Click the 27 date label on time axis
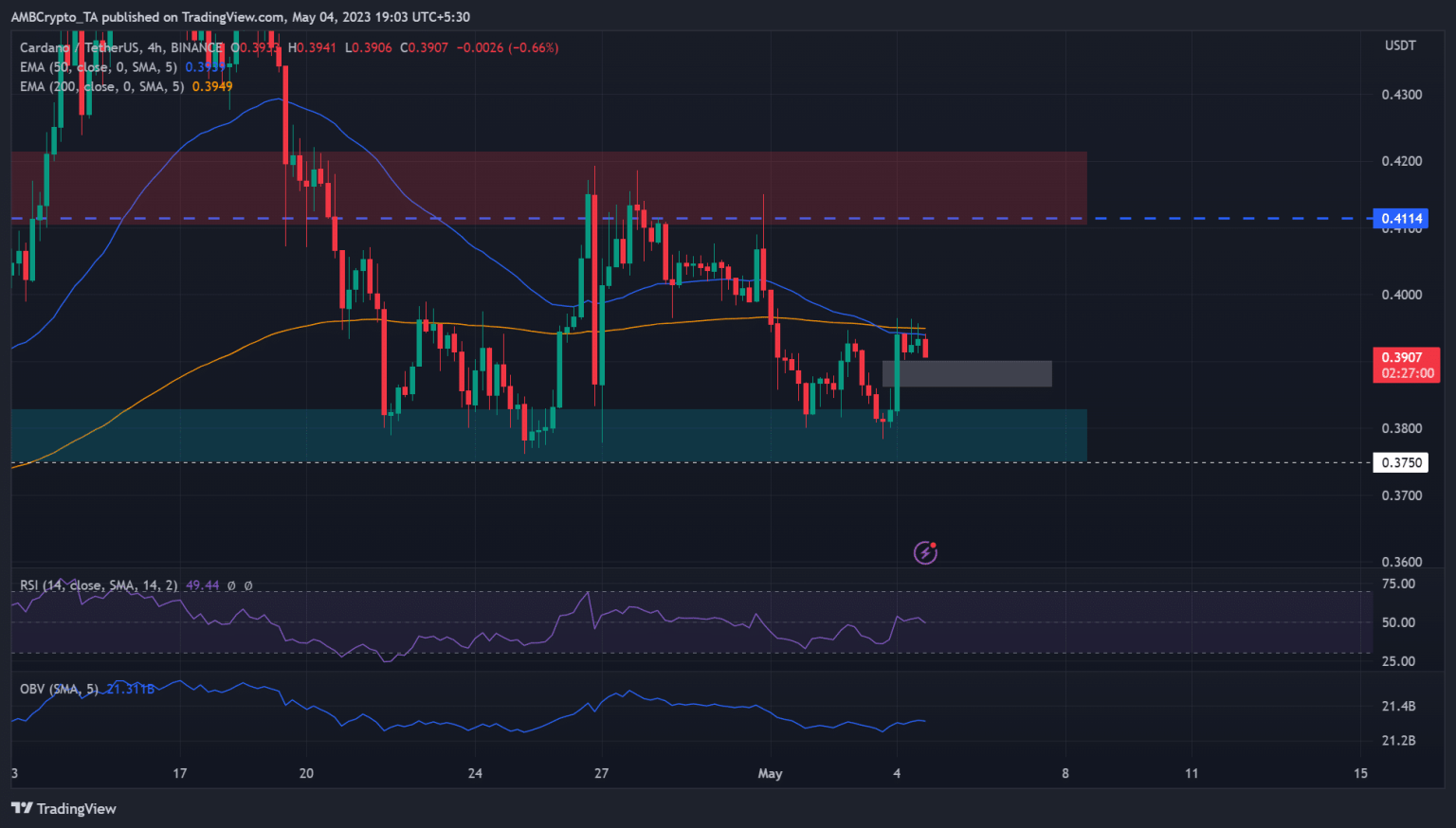This screenshot has height=828, width=1456. (601, 774)
